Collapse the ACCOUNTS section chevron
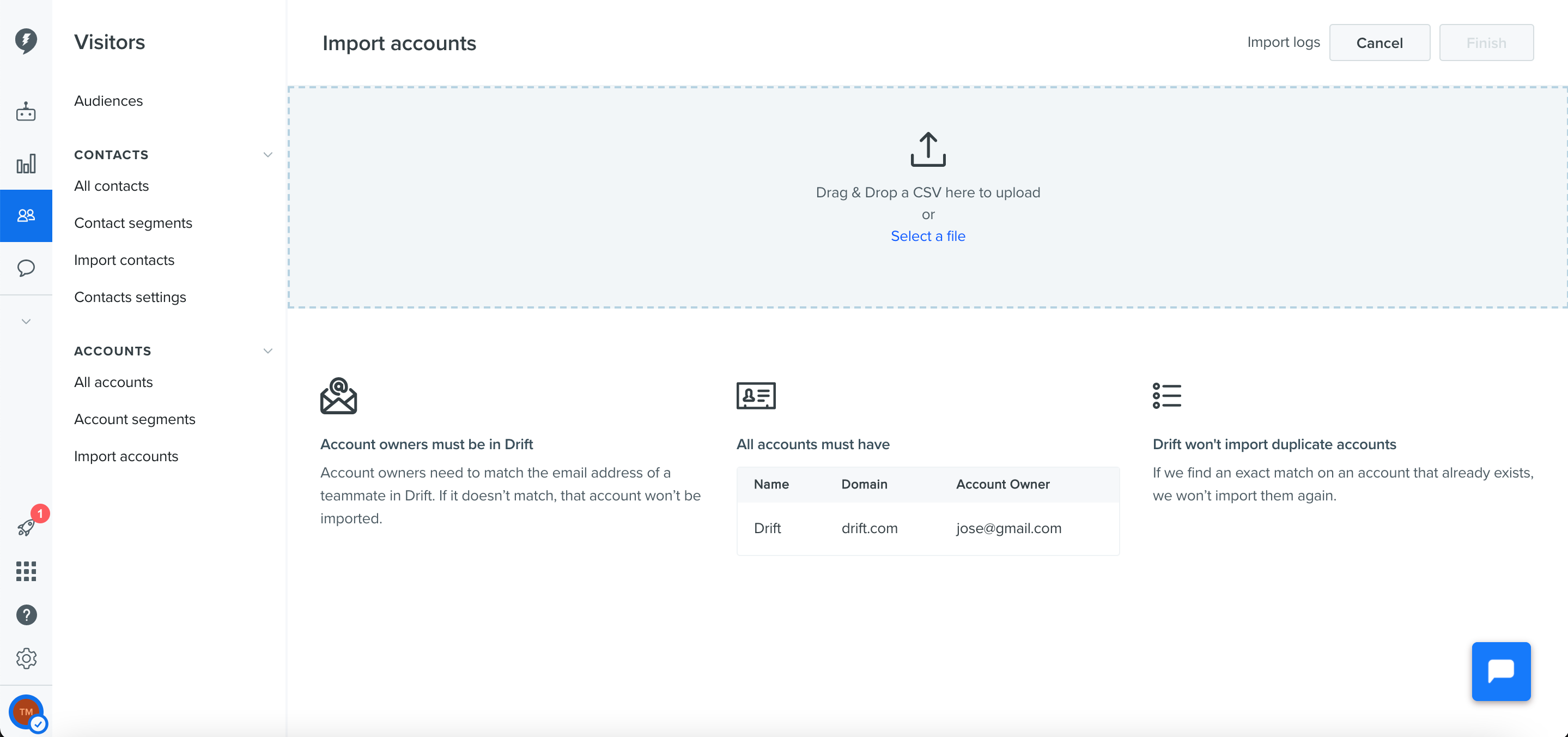 tap(267, 351)
